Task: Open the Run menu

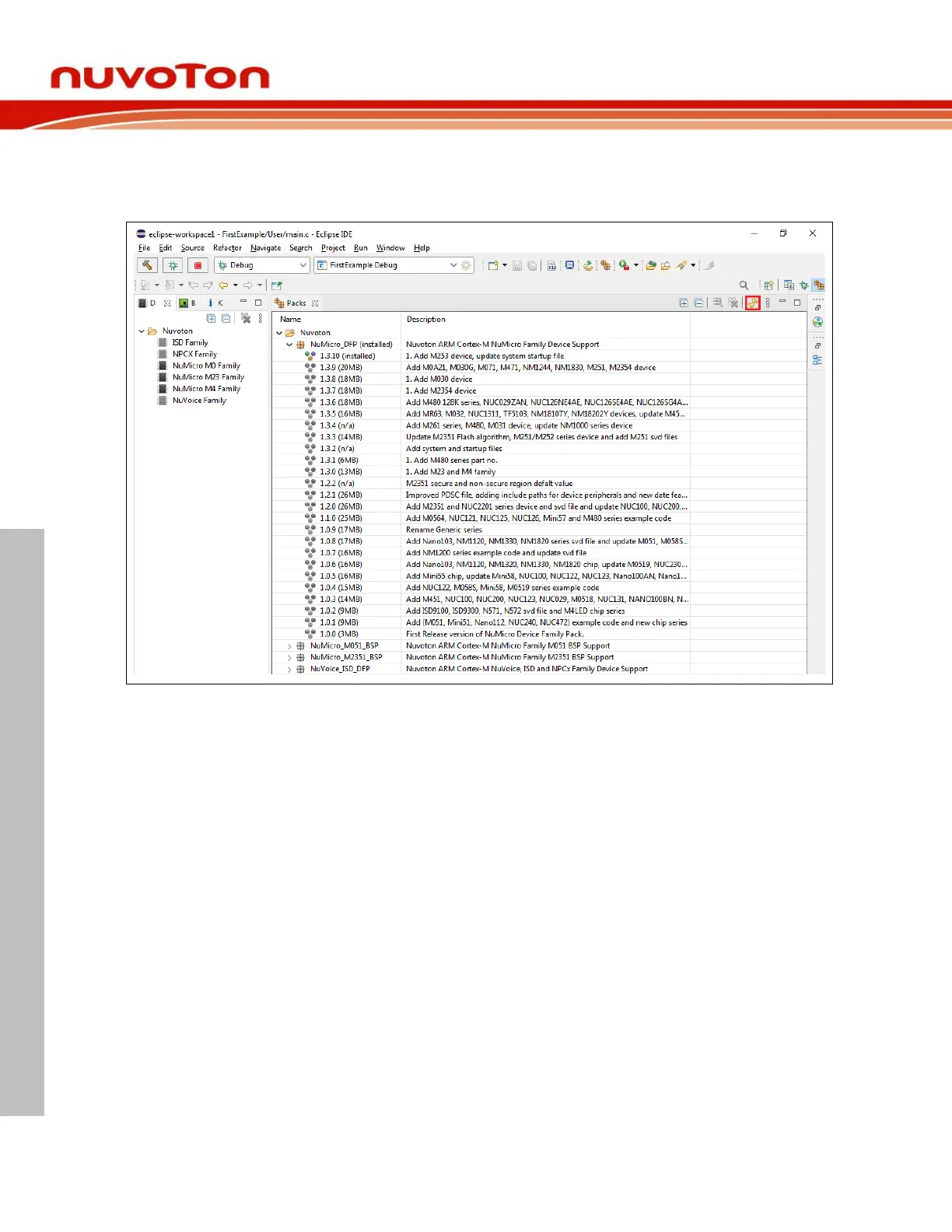Action: pos(361,248)
